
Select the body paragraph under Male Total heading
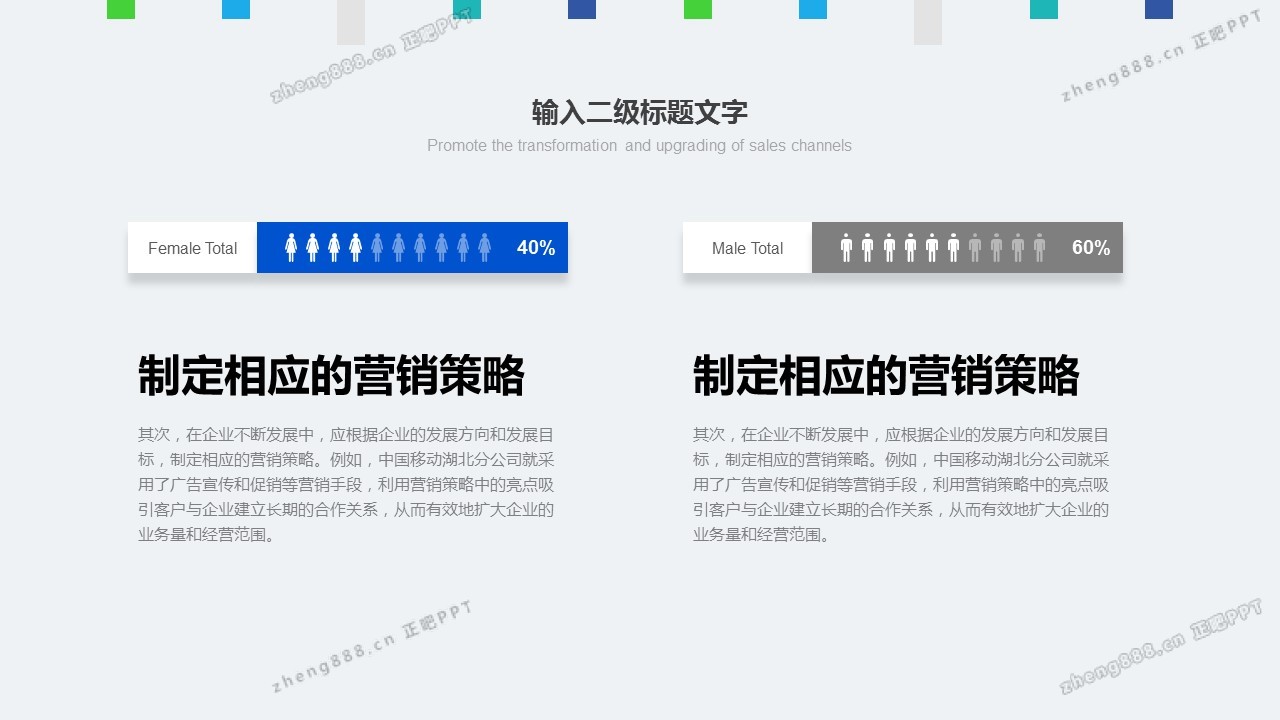point(900,485)
